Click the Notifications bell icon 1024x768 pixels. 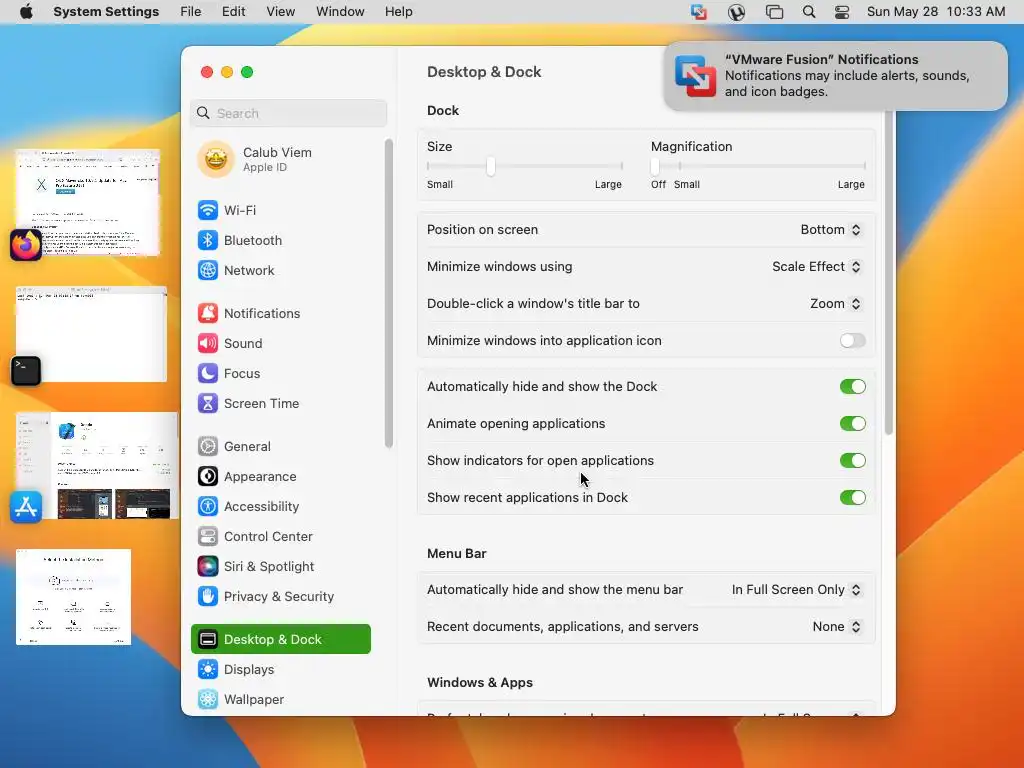tap(208, 313)
